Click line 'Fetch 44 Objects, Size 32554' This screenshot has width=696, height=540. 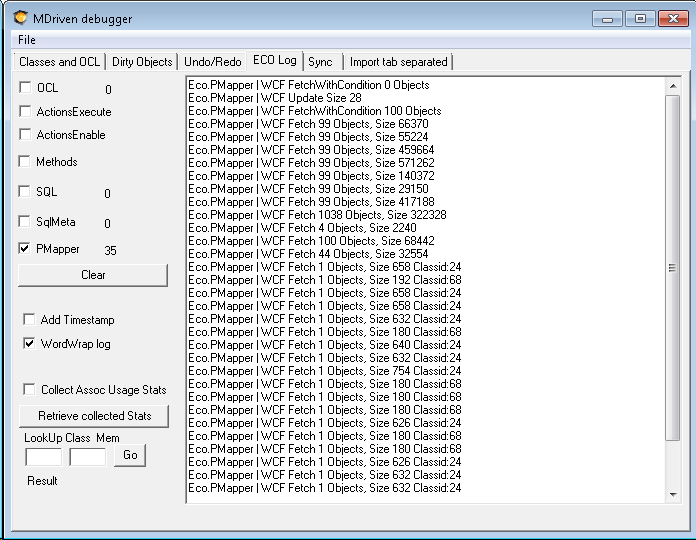(308, 254)
